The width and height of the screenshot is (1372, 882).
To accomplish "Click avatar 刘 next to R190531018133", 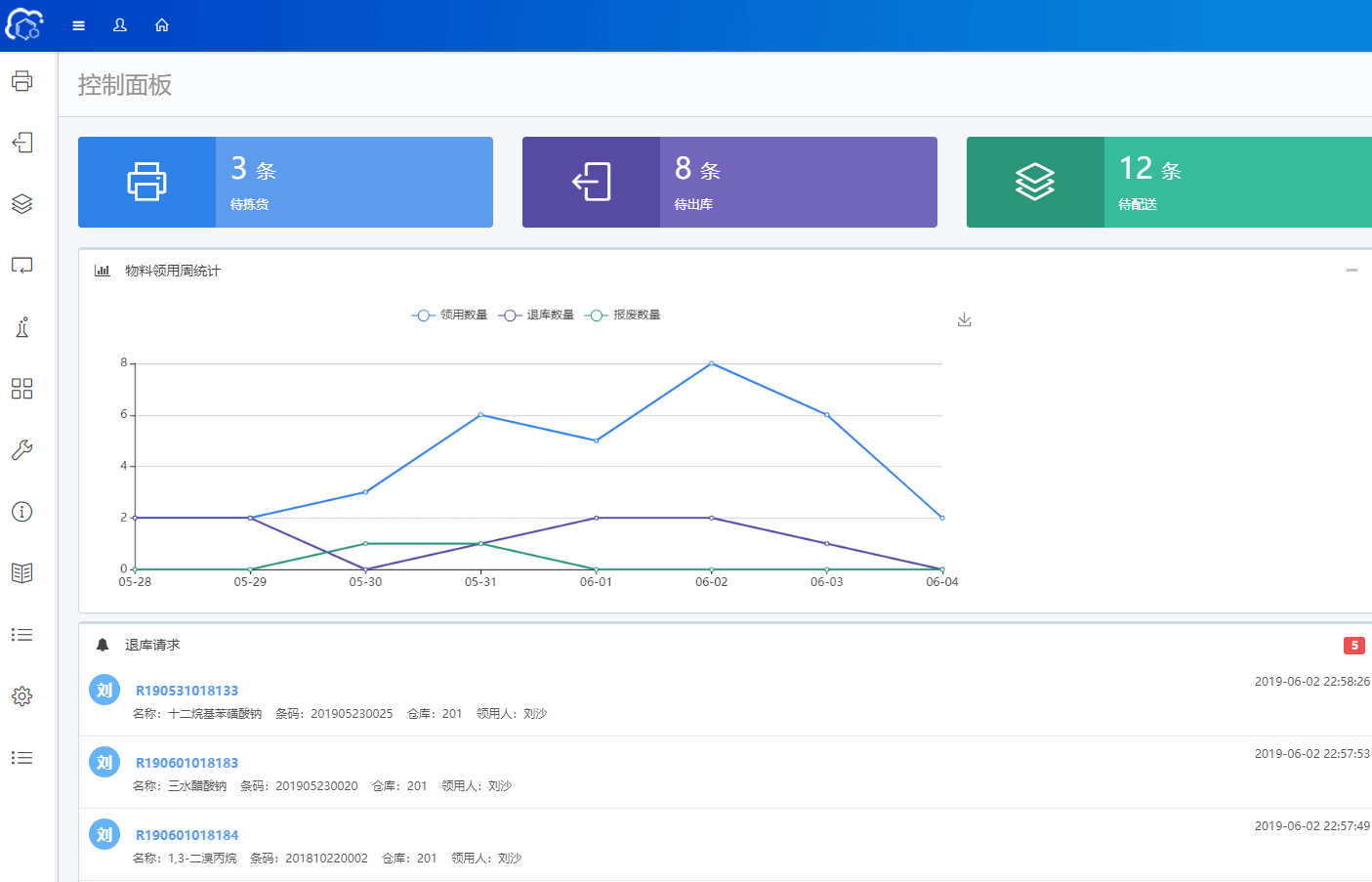I will [104, 690].
